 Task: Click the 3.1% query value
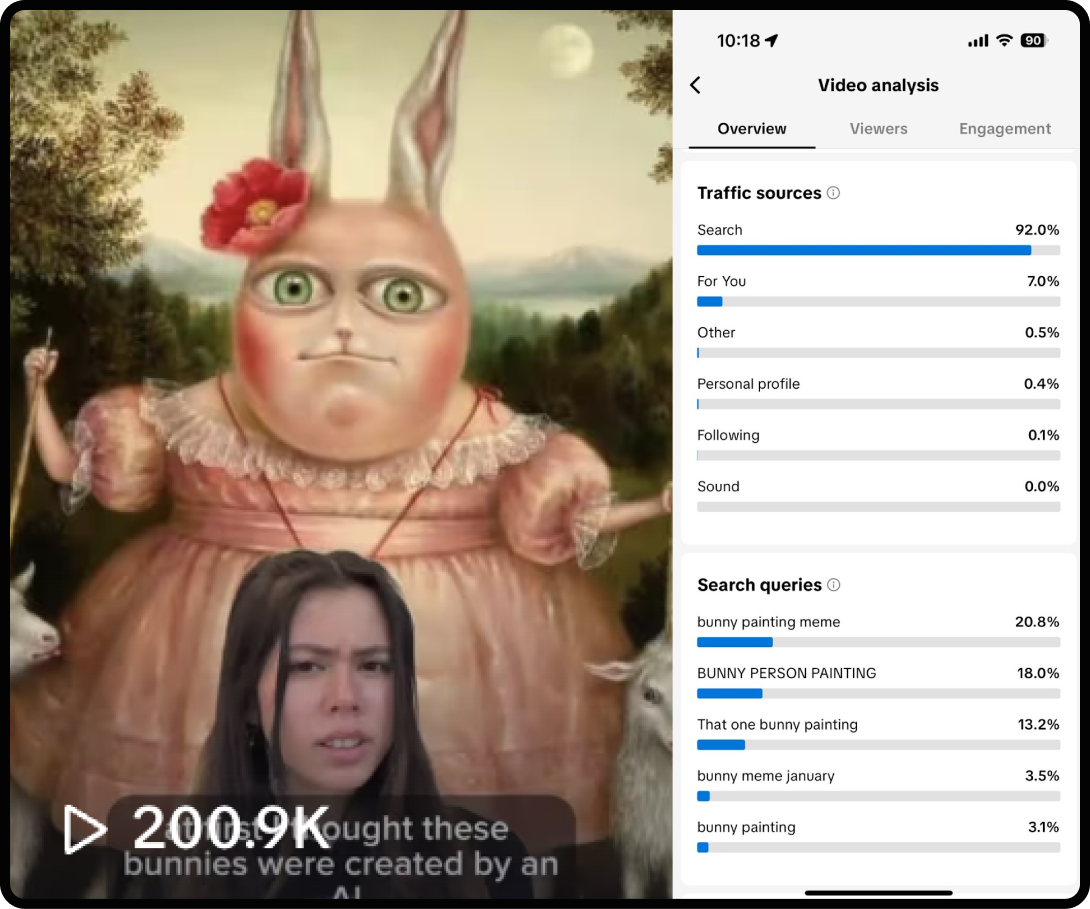pyautogui.click(x=1043, y=828)
